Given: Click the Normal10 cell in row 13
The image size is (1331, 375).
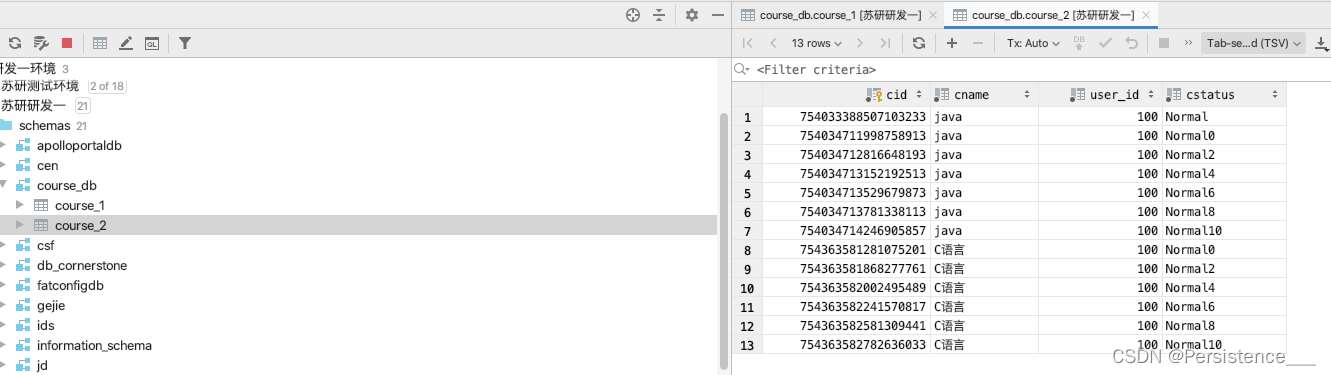Looking at the screenshot, I should (1224, 345).
